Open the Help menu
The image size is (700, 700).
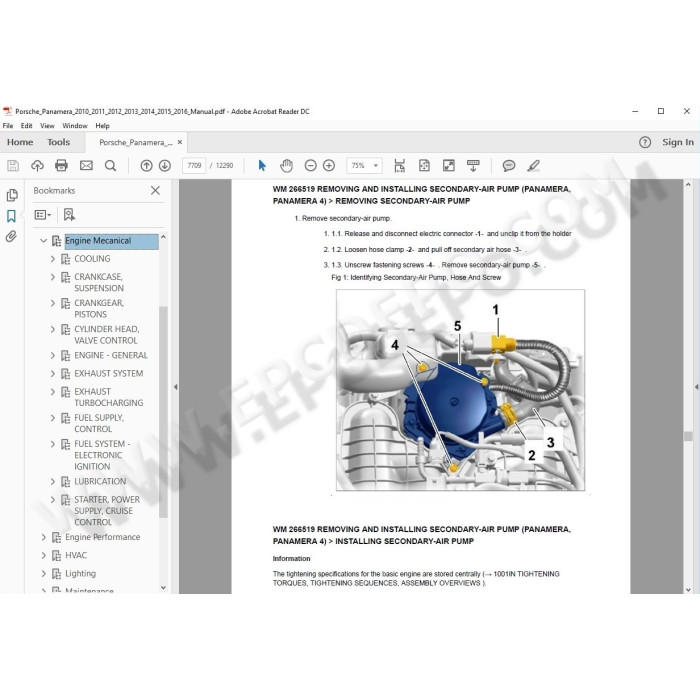102,126
